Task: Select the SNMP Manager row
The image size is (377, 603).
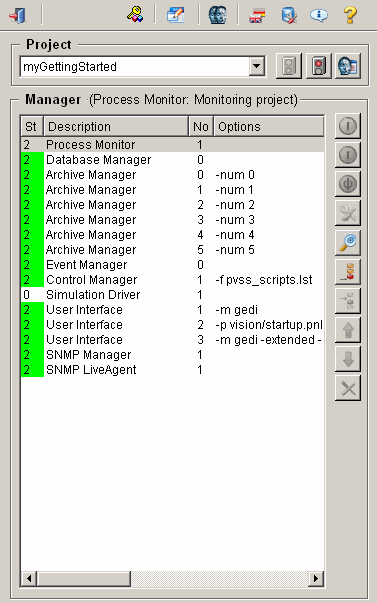Action: 172,355
